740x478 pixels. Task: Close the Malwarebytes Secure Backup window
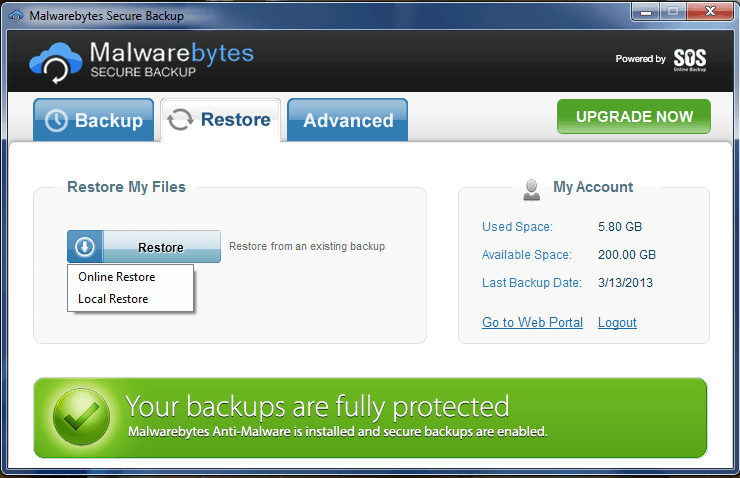pos(710,12)
